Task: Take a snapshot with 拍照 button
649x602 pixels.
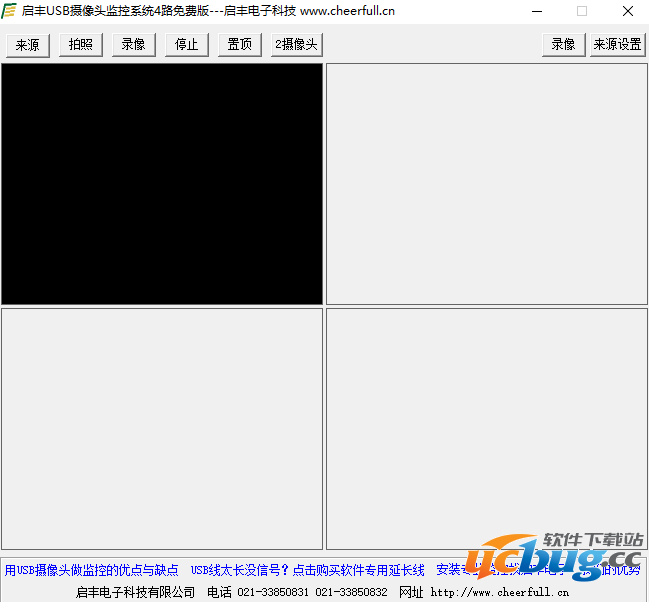Action: click(80, 44)
